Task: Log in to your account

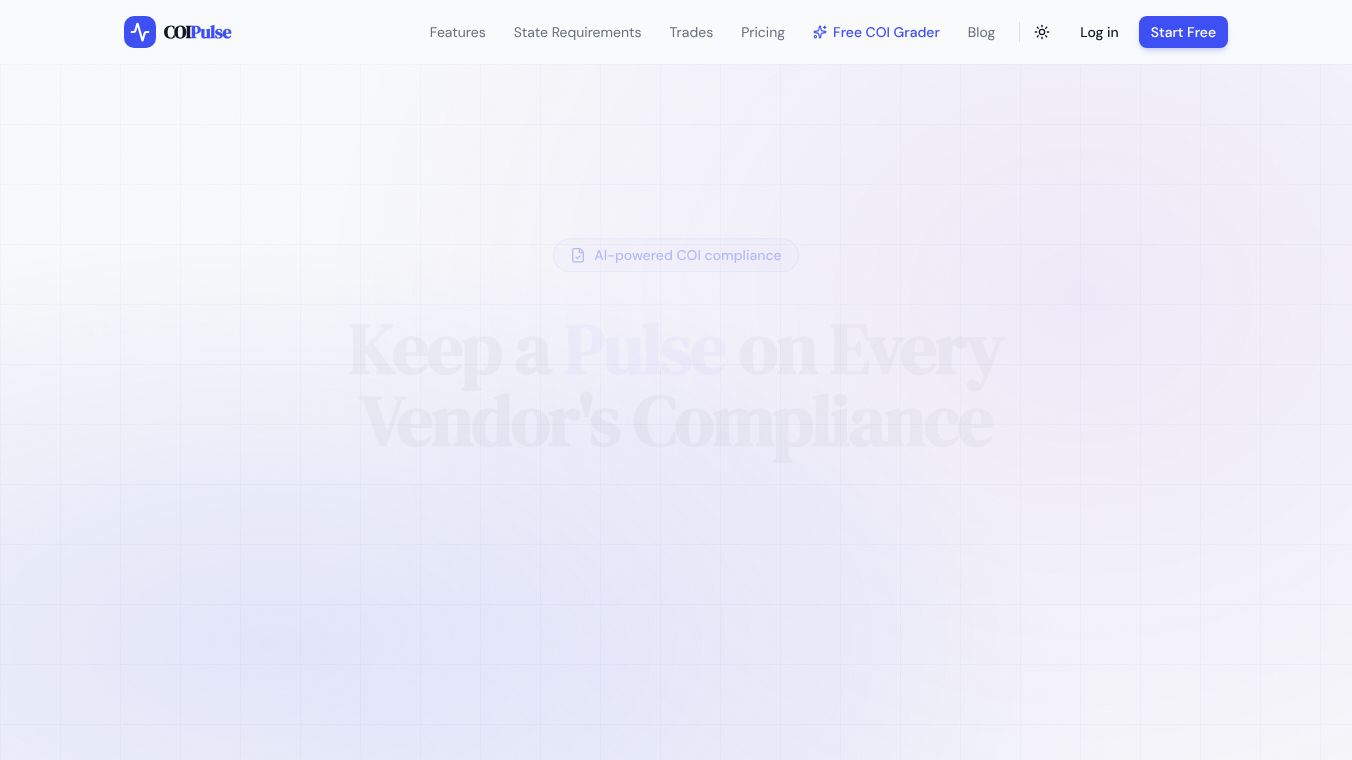Action: pyautogui.click(x=1099, y=32)
